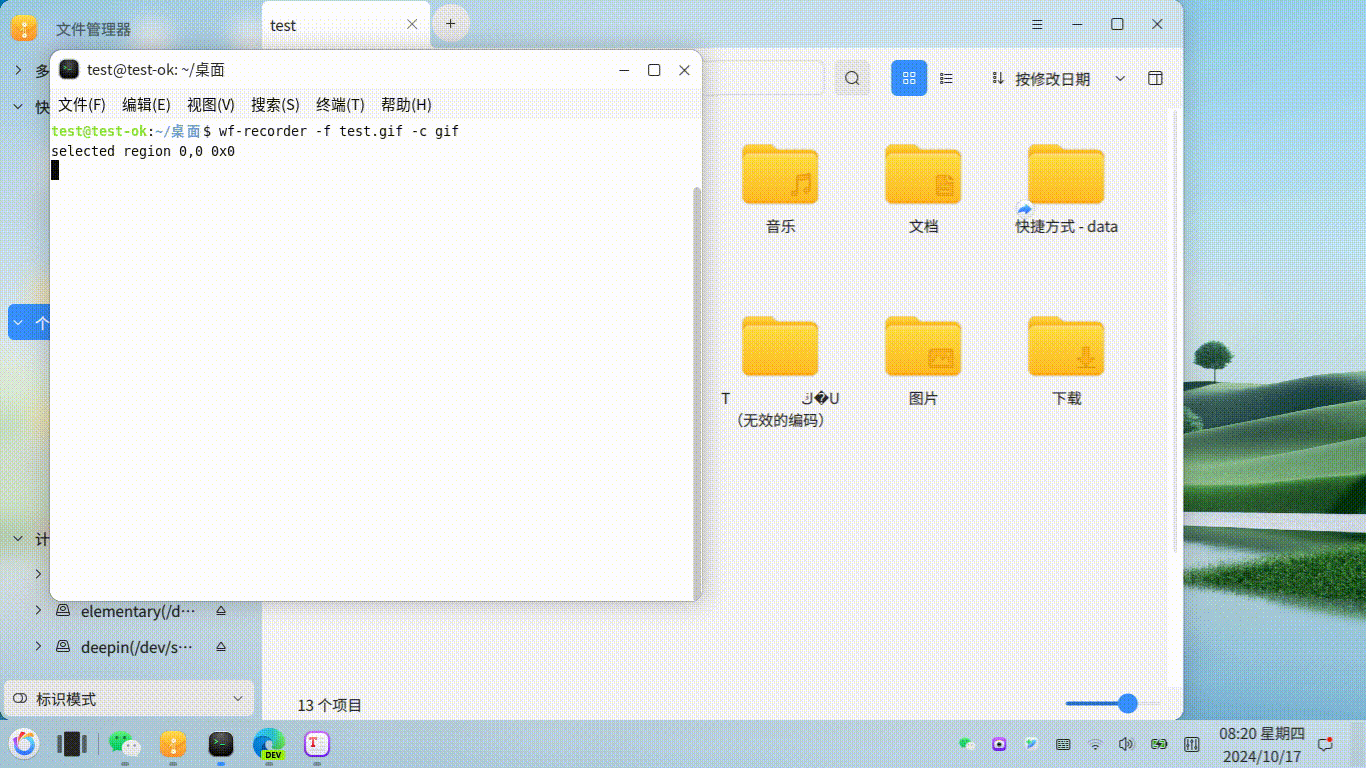Toggle the detail side pane icon
Image resolution: width=1366 pixels, height=768 pixels.
[x=1155, y=78]
